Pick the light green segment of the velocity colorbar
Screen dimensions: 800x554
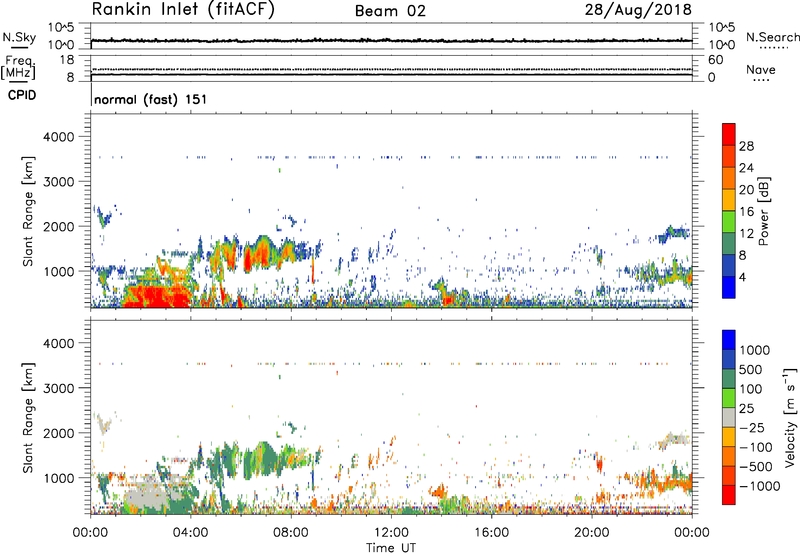(729, 398)
